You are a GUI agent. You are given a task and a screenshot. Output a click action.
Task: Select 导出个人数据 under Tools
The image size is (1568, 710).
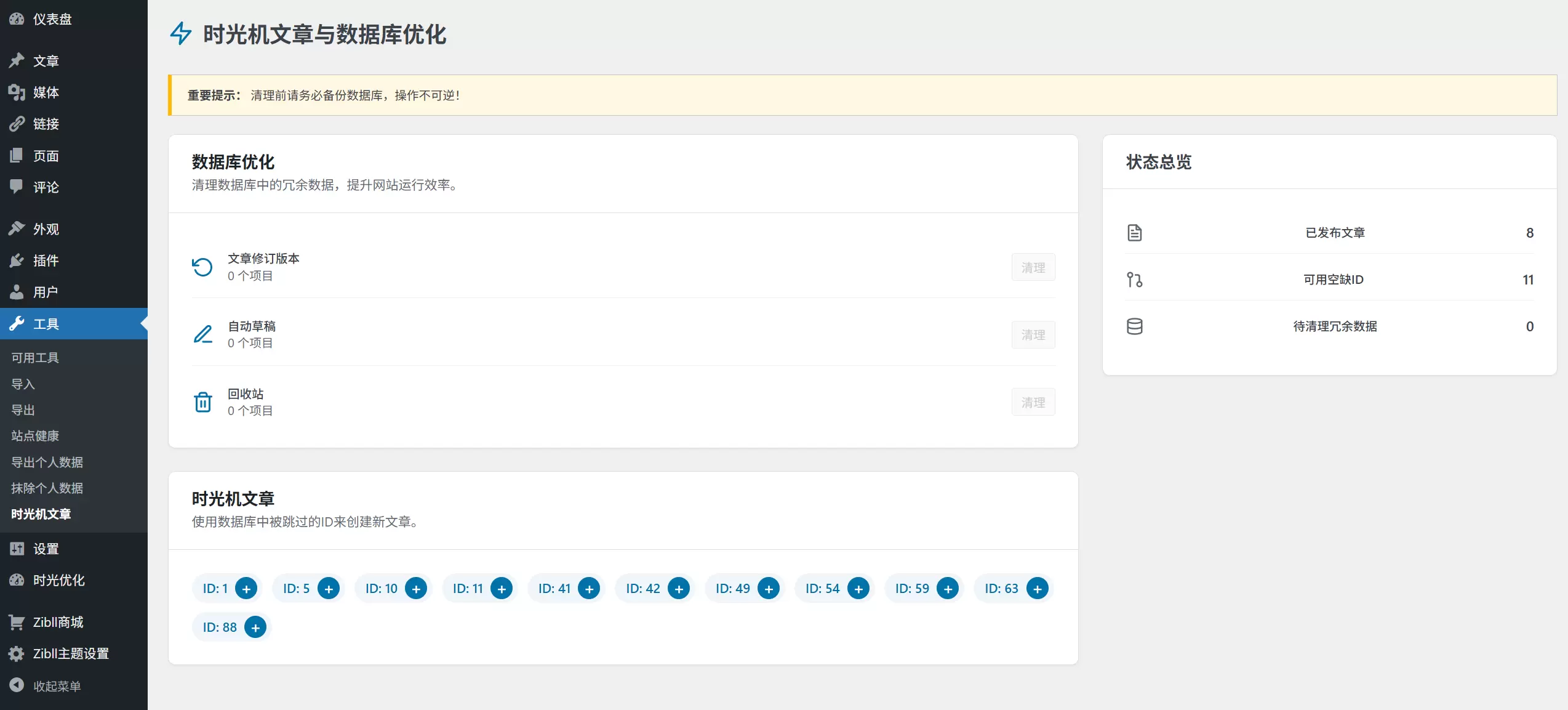(47, 462)
